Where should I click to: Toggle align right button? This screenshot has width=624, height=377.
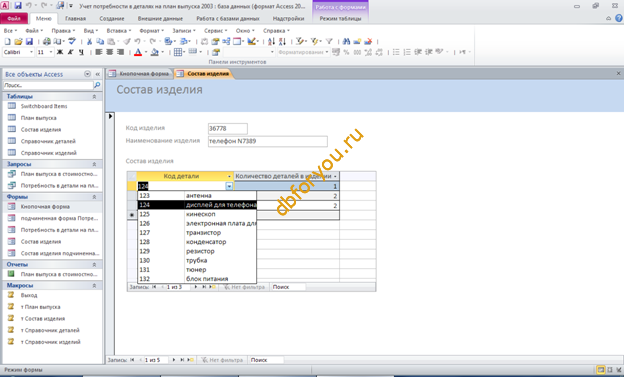coord(120,52)
